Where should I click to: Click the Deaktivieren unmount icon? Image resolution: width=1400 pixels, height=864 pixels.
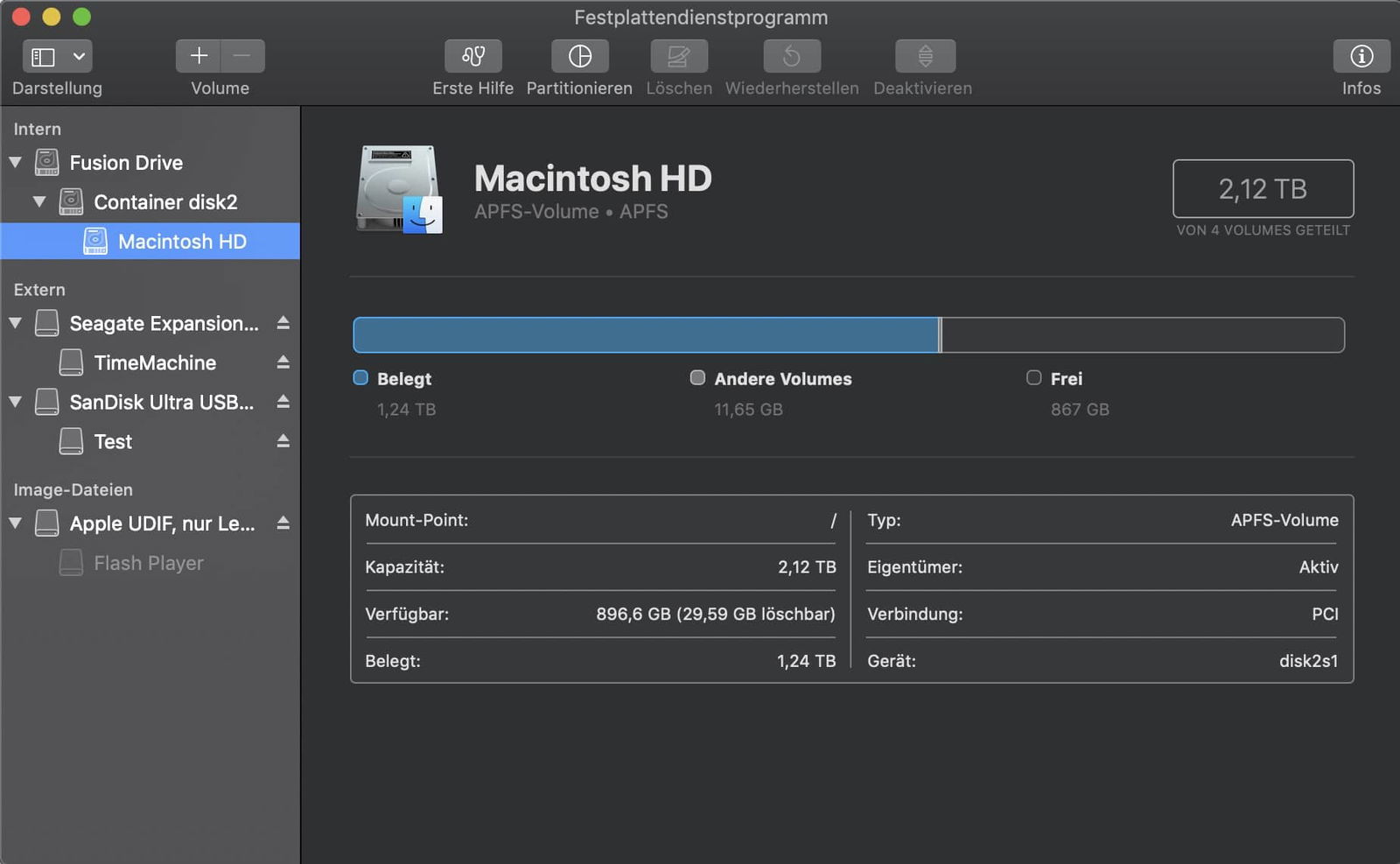pyautogui.click(x=925, y=56)
